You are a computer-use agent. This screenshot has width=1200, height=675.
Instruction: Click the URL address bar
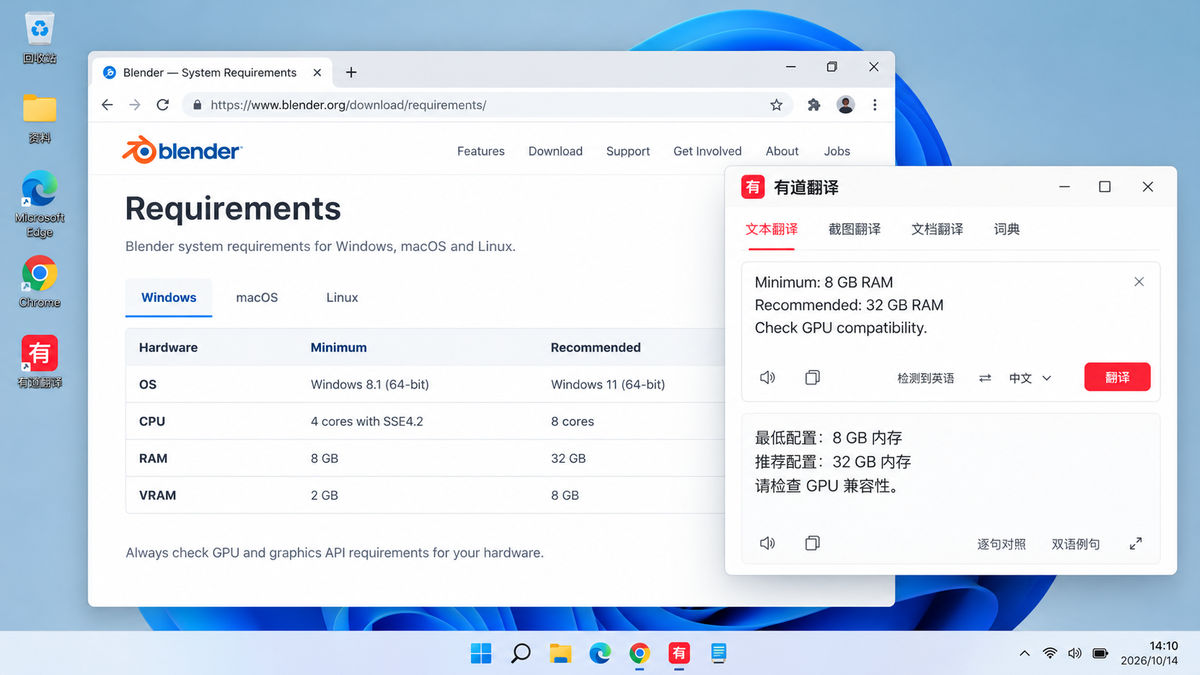click(489, 105)
